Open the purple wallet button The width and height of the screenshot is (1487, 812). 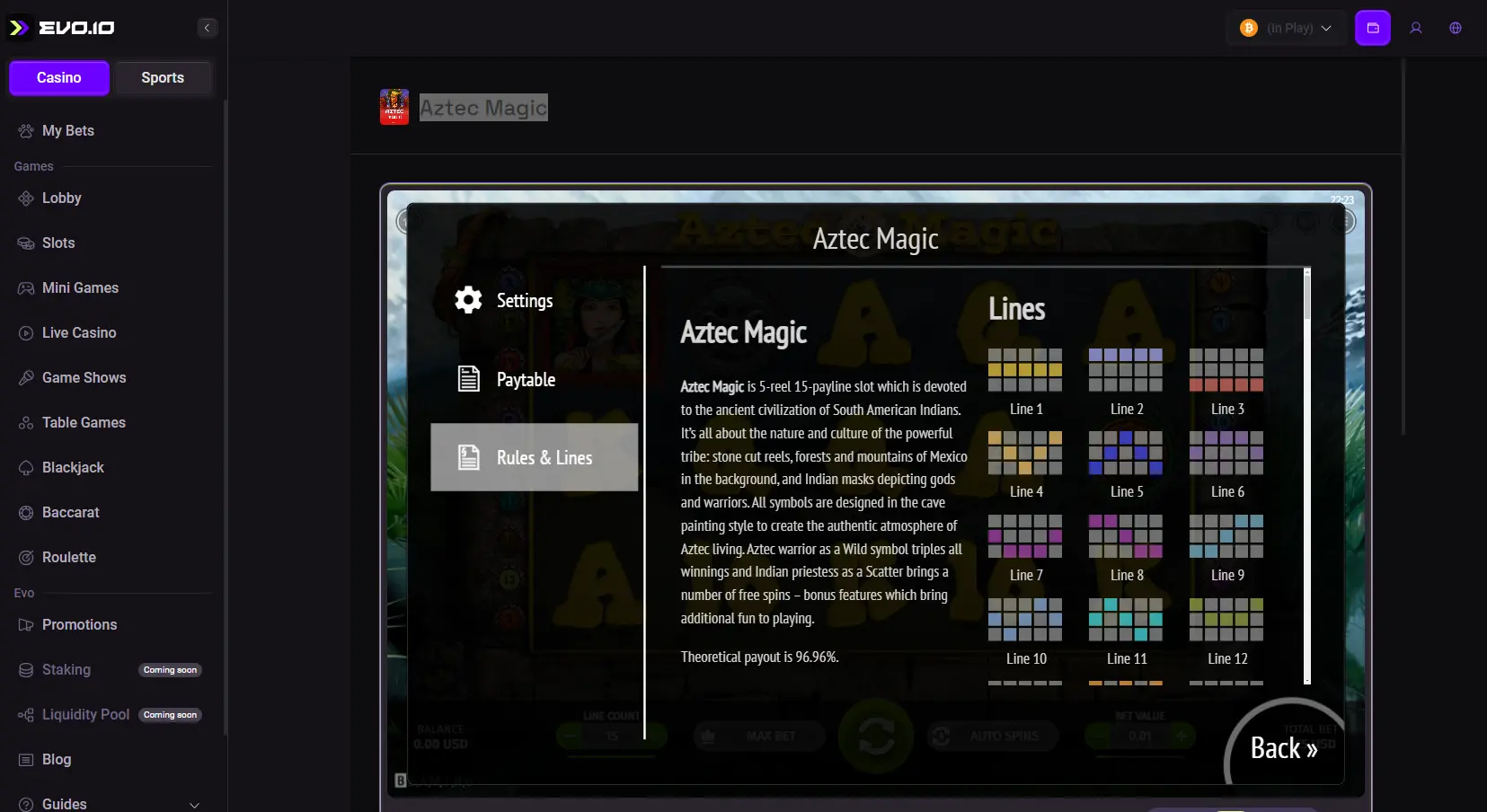pos(1373,28)
